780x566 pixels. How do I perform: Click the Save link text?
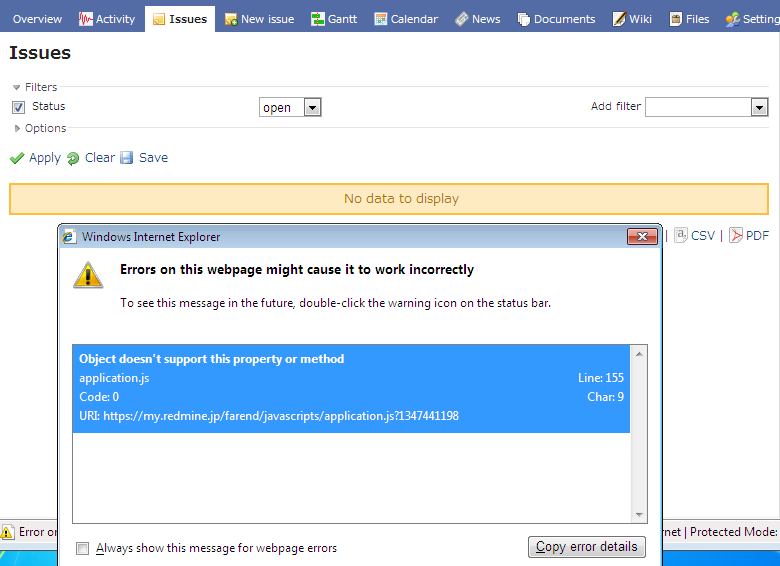click(153, 158)
